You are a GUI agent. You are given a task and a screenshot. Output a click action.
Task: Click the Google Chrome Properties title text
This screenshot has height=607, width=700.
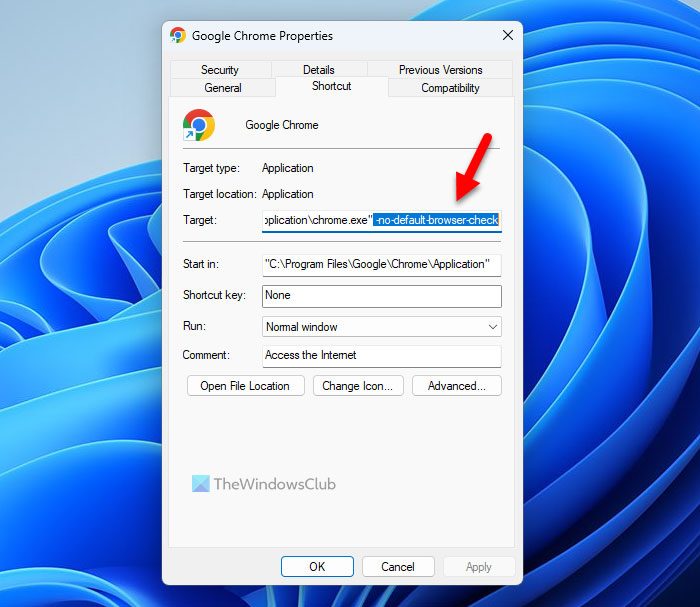262,36
